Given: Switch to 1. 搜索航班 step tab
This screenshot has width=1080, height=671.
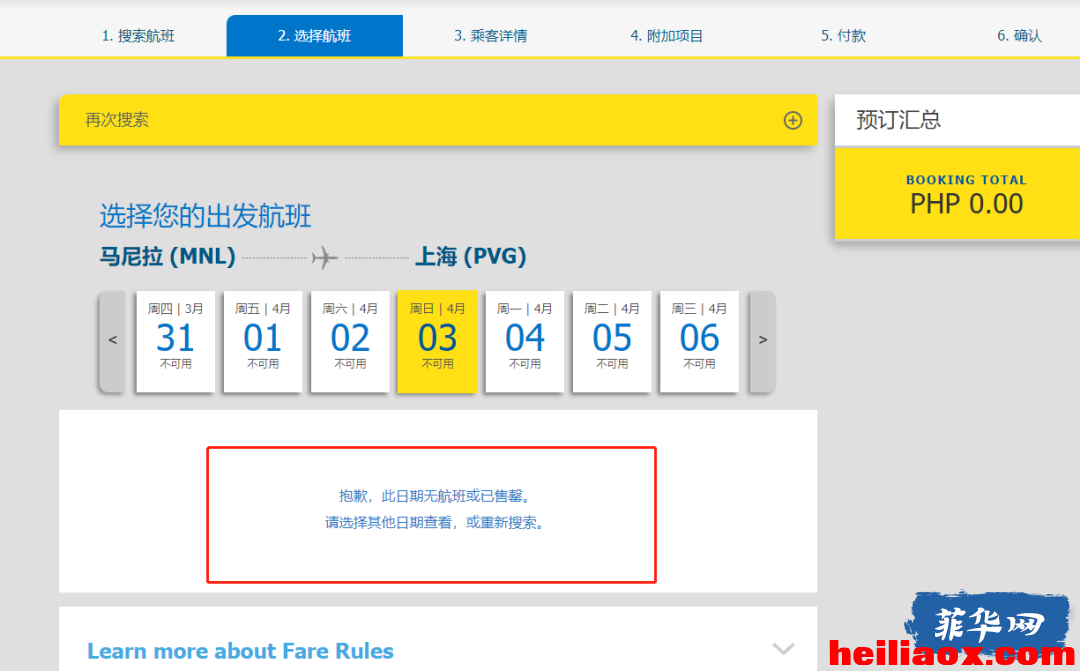Looking at the screenshot, I should tap(138, 36).
